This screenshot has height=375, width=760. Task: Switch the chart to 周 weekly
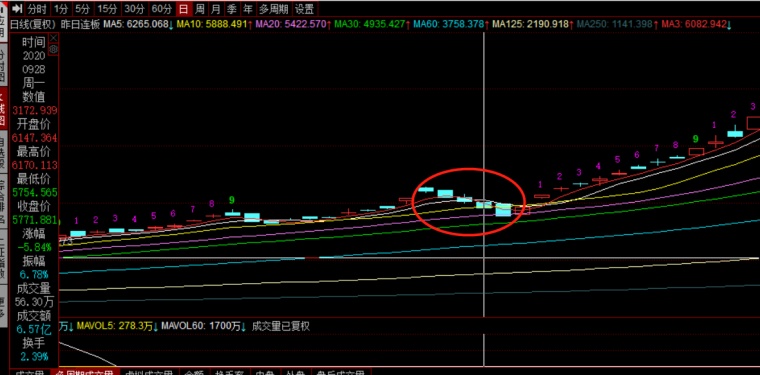pyautogui.click(x=200, y=9)
